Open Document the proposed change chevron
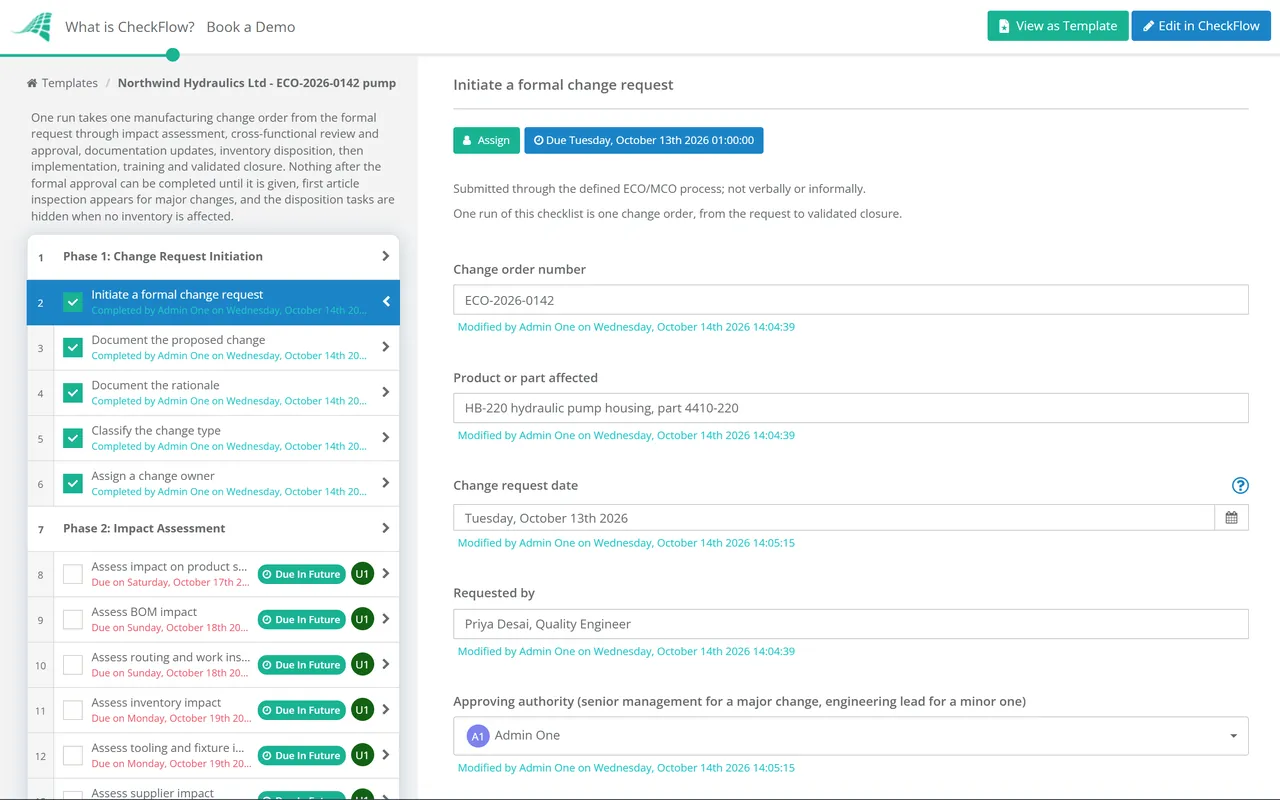 (386, 347)
